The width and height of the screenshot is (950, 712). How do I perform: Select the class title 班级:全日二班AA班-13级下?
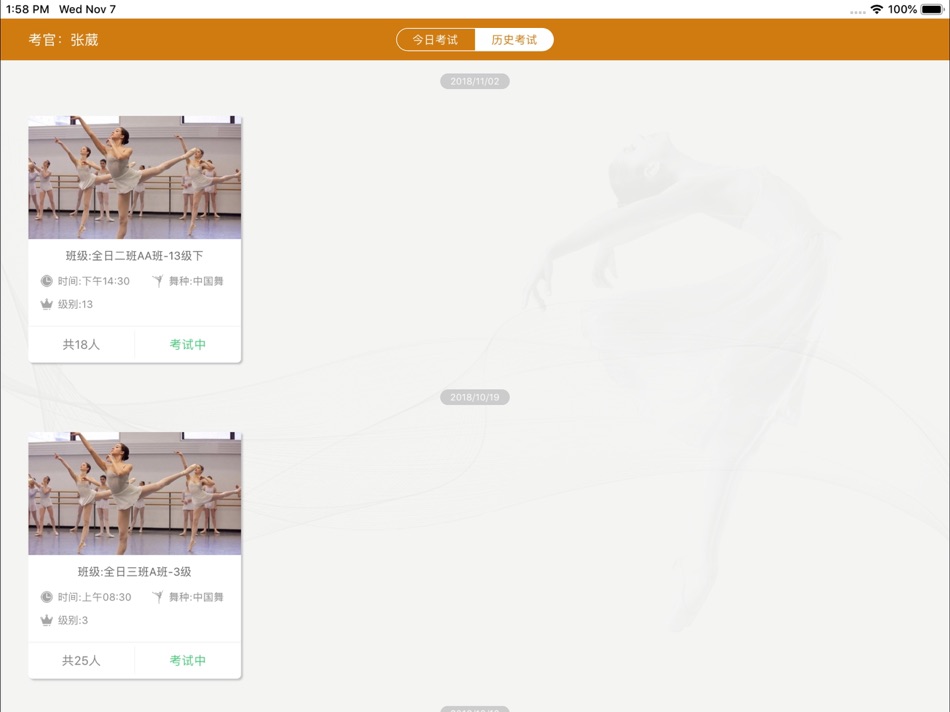[135, 256]
